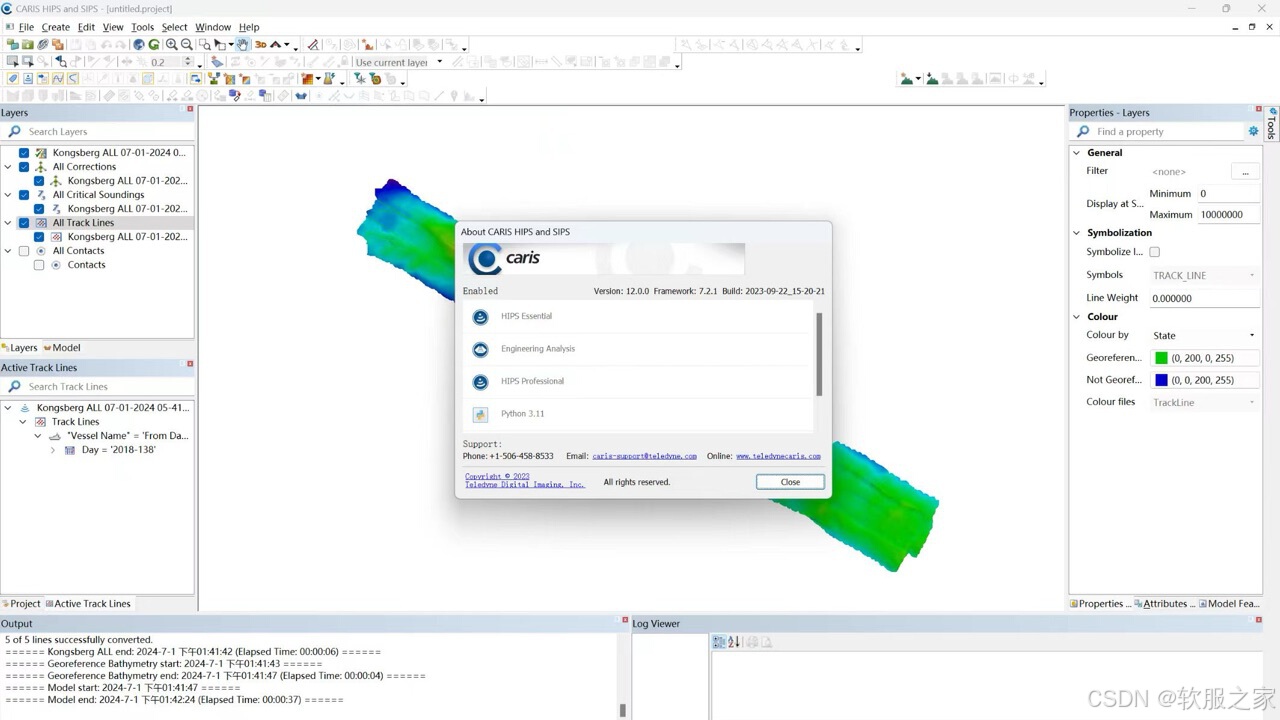Click the measure distance ruler icon
The width and height of the screenshot is (1280, 720).
(312, 44)
